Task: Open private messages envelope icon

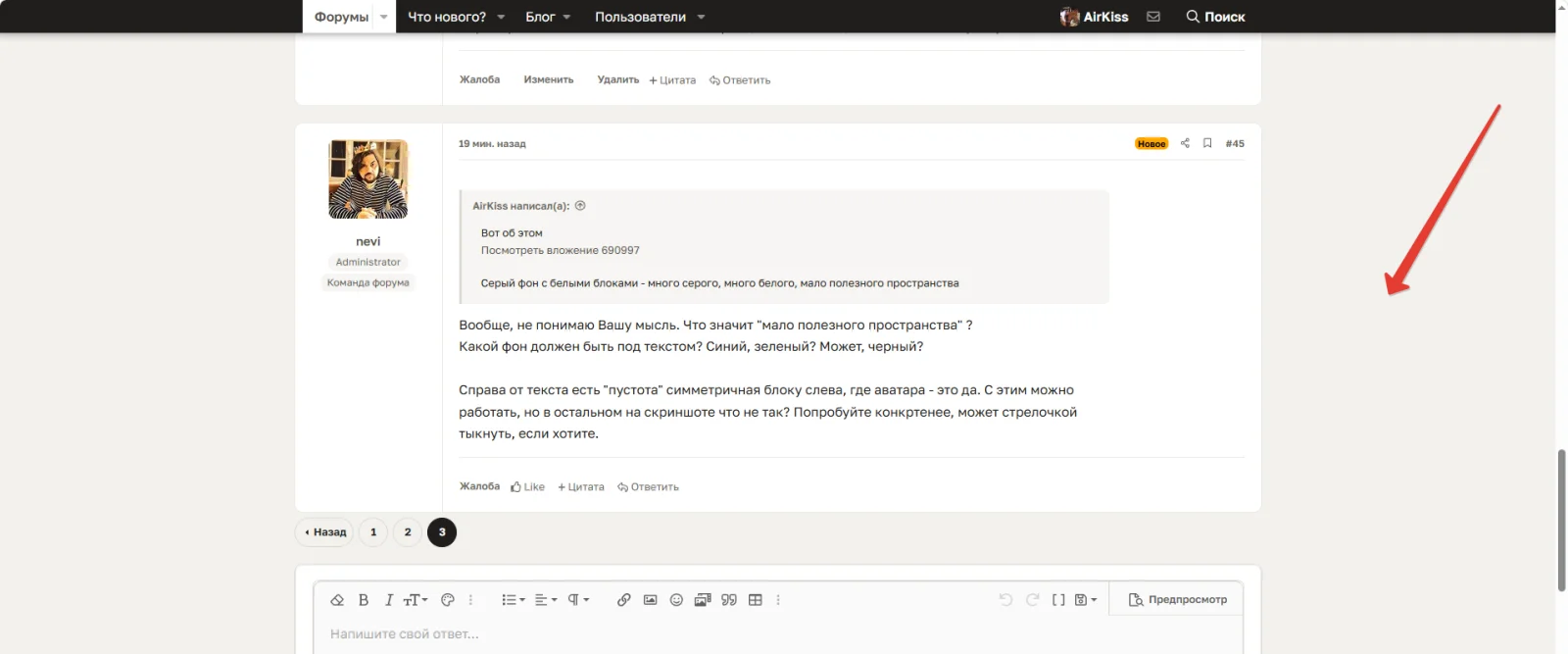Action: (x=1153, y=17)
